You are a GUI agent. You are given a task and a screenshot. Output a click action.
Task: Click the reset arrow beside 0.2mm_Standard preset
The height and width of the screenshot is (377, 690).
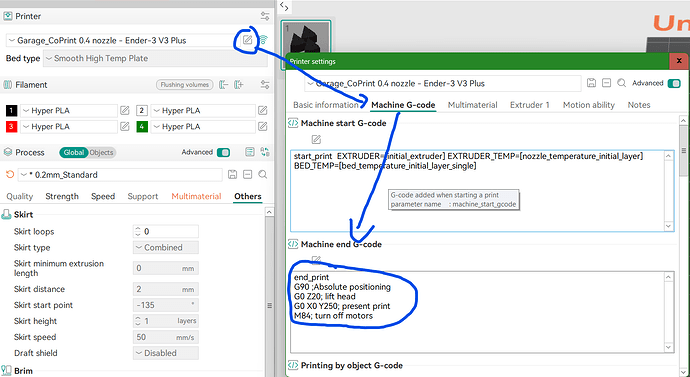[10, 175]
